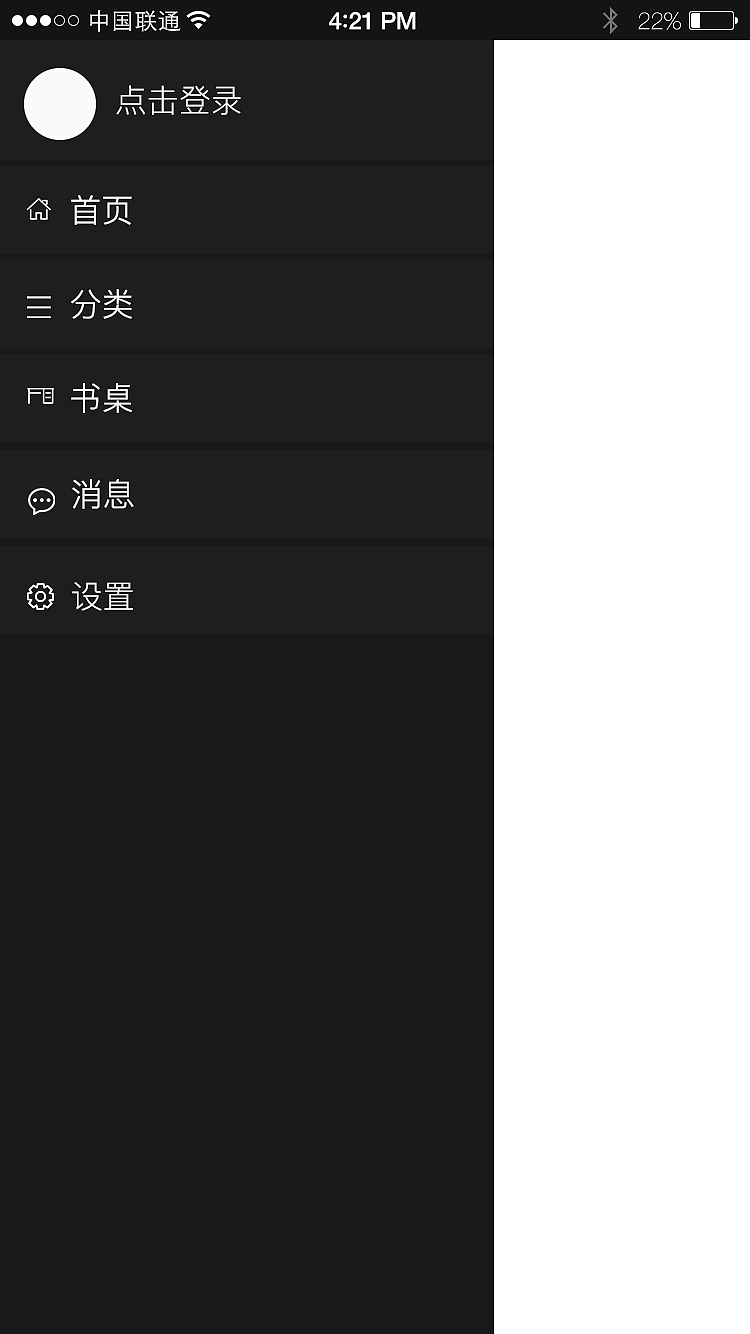Screen dimensions: 750x1334
Task: Tap the 点击登录 login text
Action: pyautogui.click(x=179, y=101)
